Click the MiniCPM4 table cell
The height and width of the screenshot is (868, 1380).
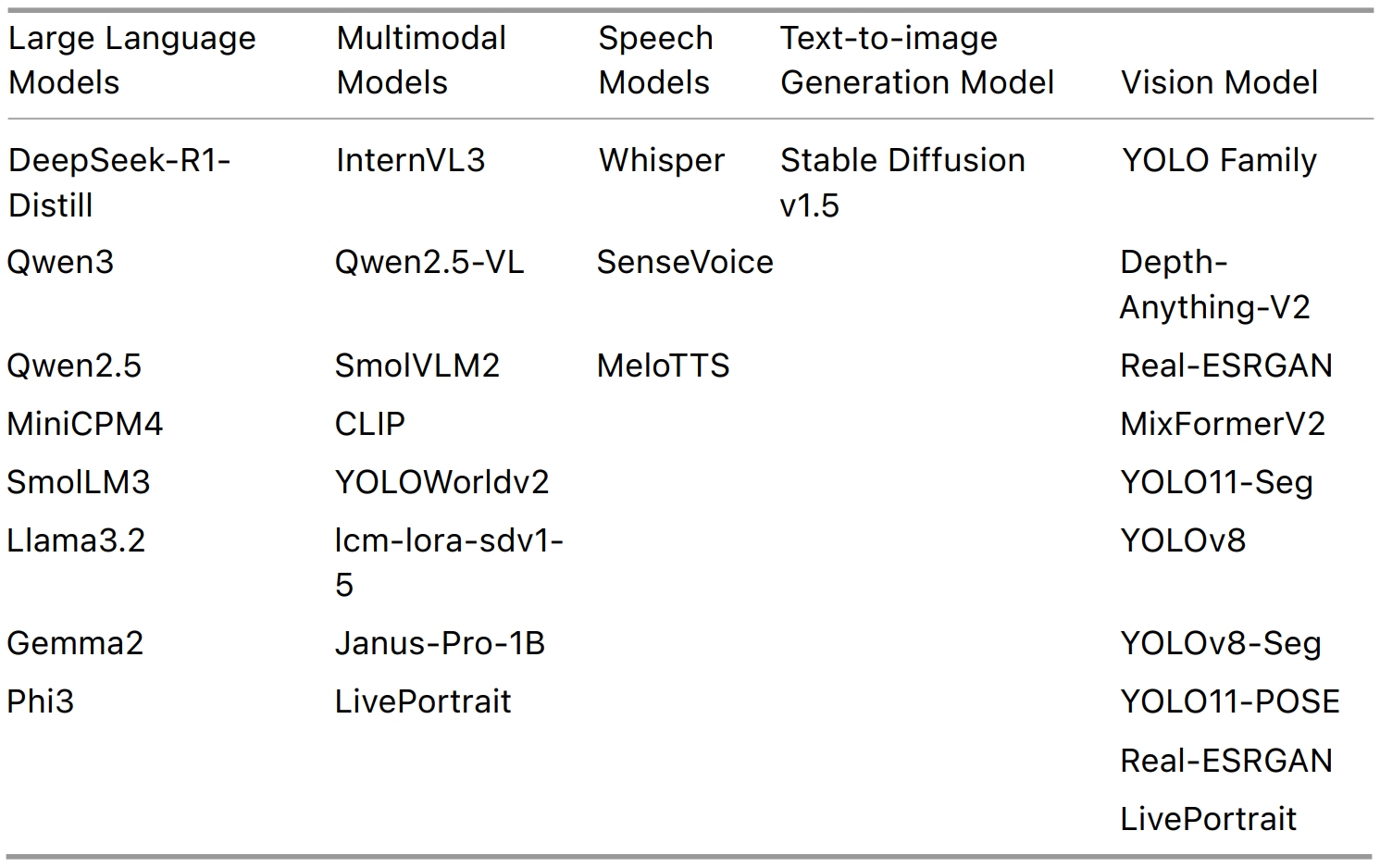[x=84, y=424]
